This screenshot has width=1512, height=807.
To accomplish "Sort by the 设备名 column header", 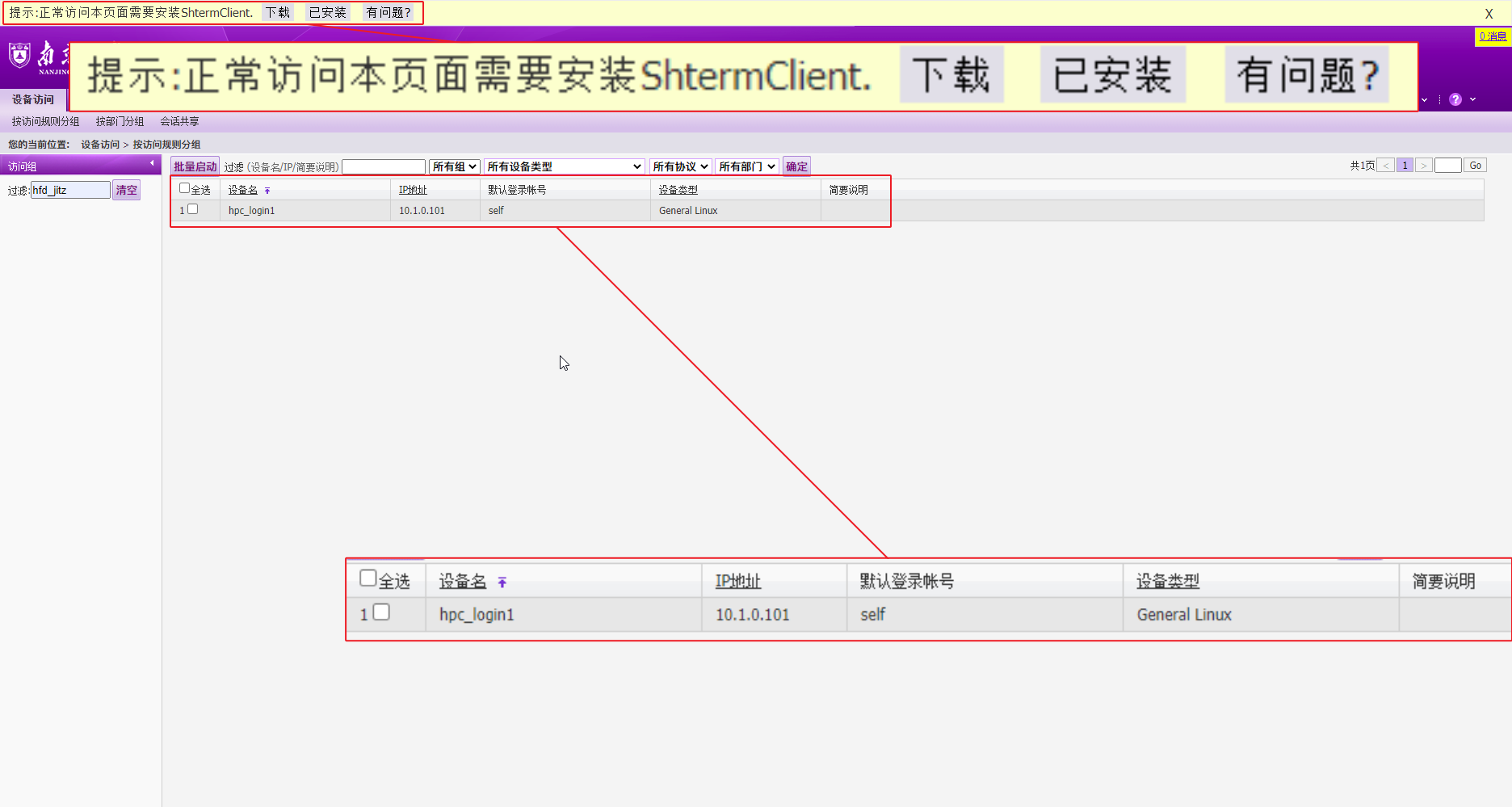I will point(243,190).
